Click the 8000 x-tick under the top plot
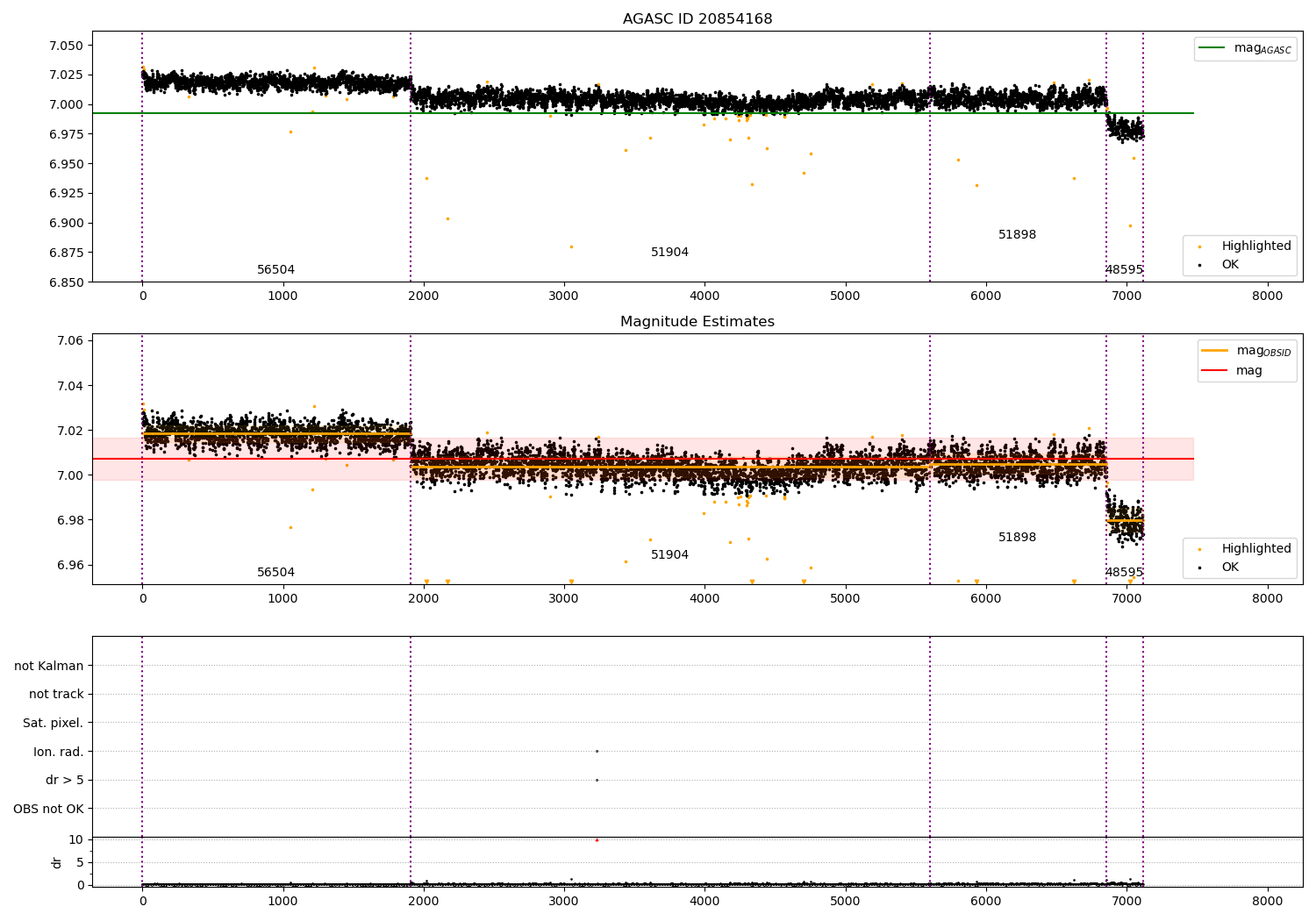Image resolution: width=1316 pixels, height=921 pixels. coord(1267,296)
